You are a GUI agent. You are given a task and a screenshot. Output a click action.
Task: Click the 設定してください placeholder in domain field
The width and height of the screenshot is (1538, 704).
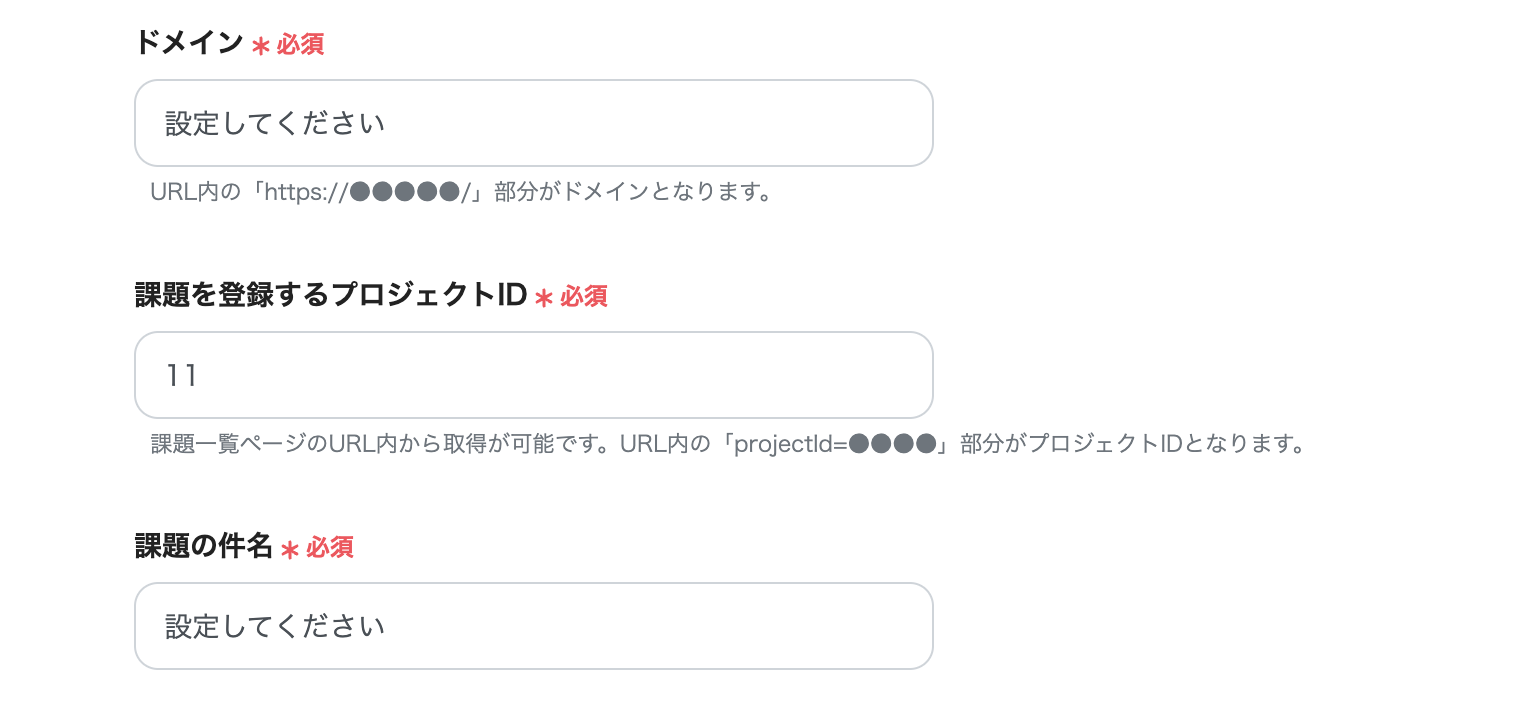[277, 122]
